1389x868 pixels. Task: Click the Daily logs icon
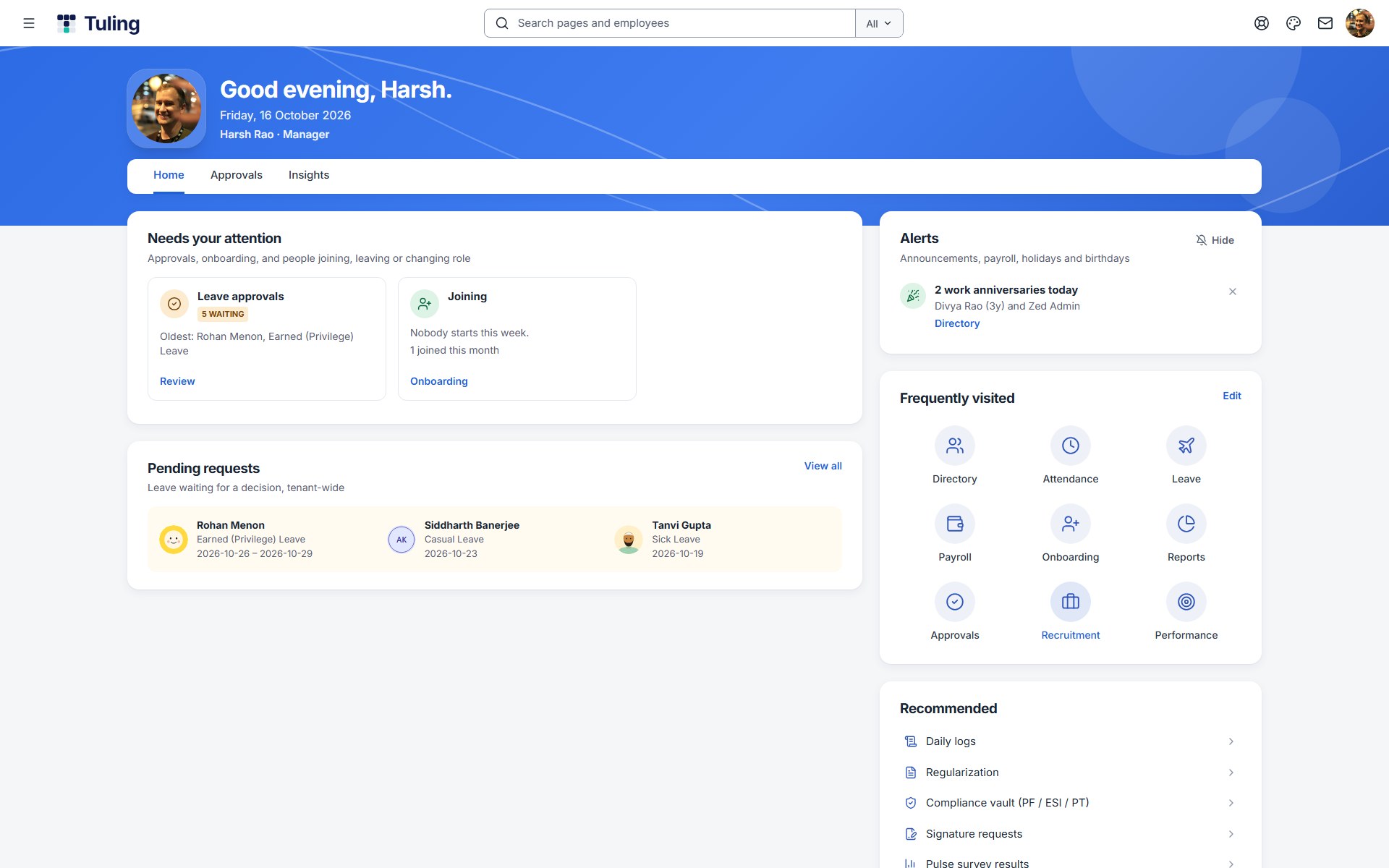[911, 741]
